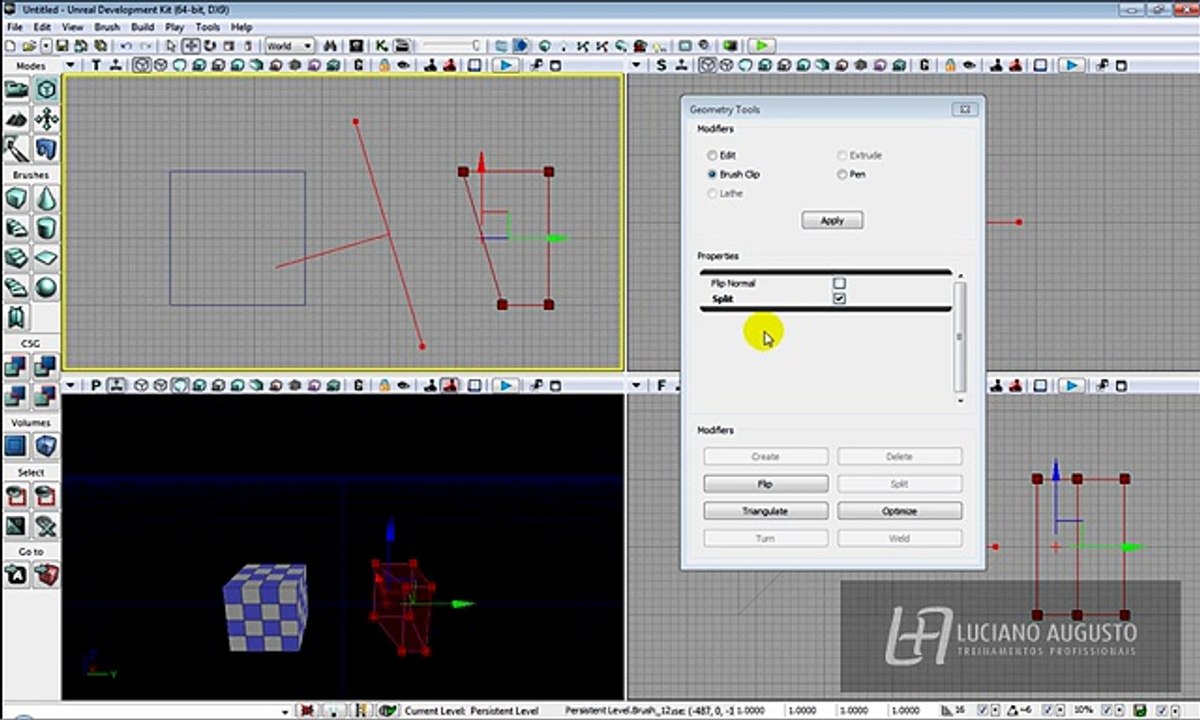Open bottom-left viewport options dropdown arrow
Screen dimensions: 1200x720
point(70,385)
